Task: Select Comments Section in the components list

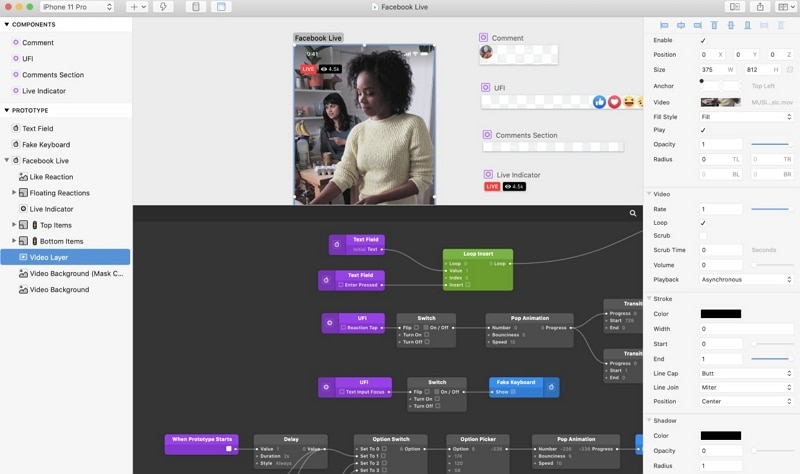Action: (x=53, y=74)
